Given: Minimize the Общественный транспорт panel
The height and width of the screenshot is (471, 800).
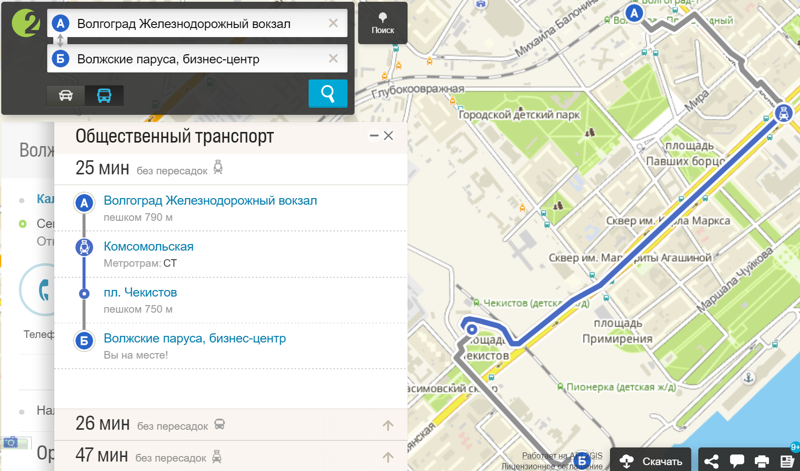Looking at the screenshot, I should tap(374, 136).
